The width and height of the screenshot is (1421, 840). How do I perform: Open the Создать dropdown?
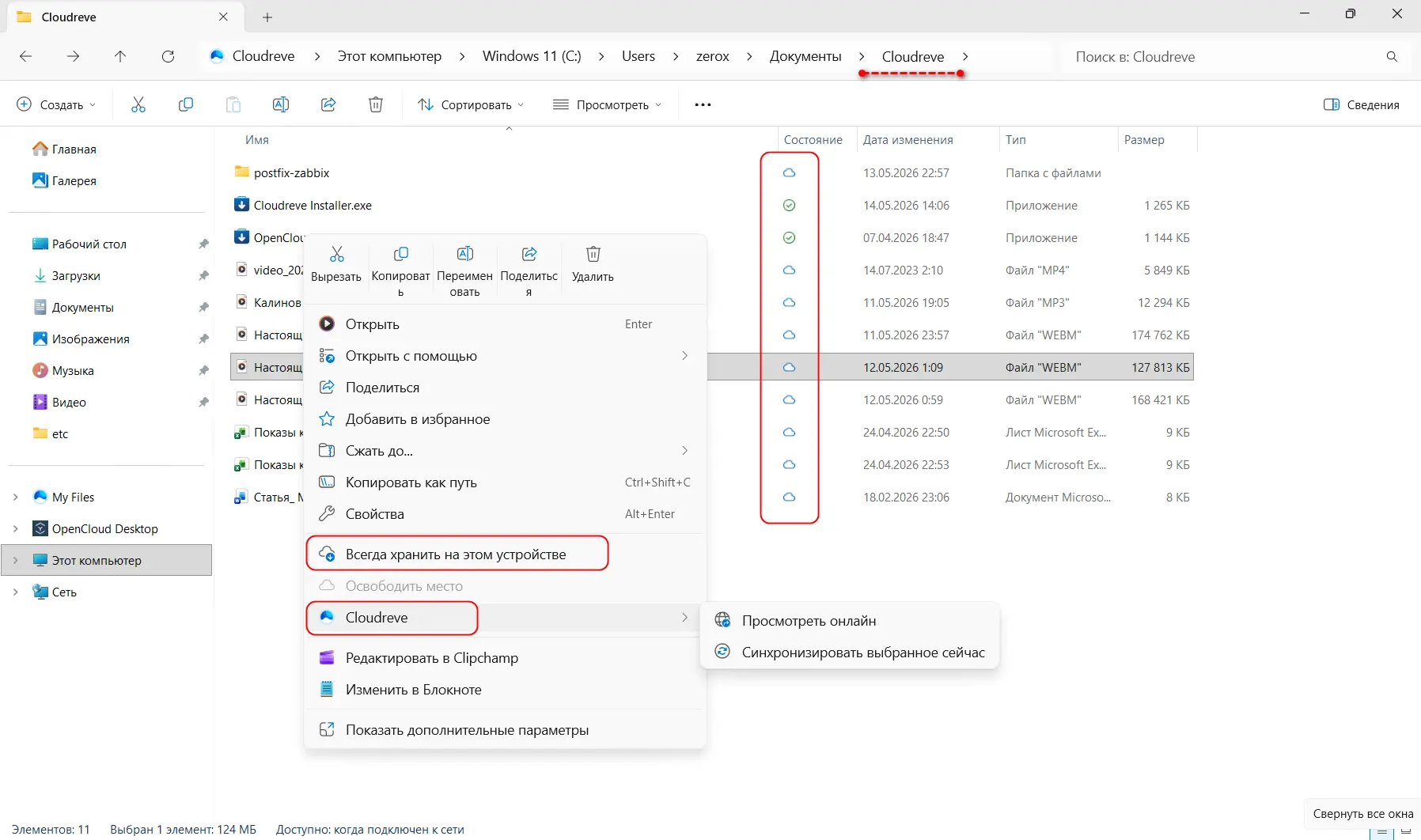[x=56, y=104]
